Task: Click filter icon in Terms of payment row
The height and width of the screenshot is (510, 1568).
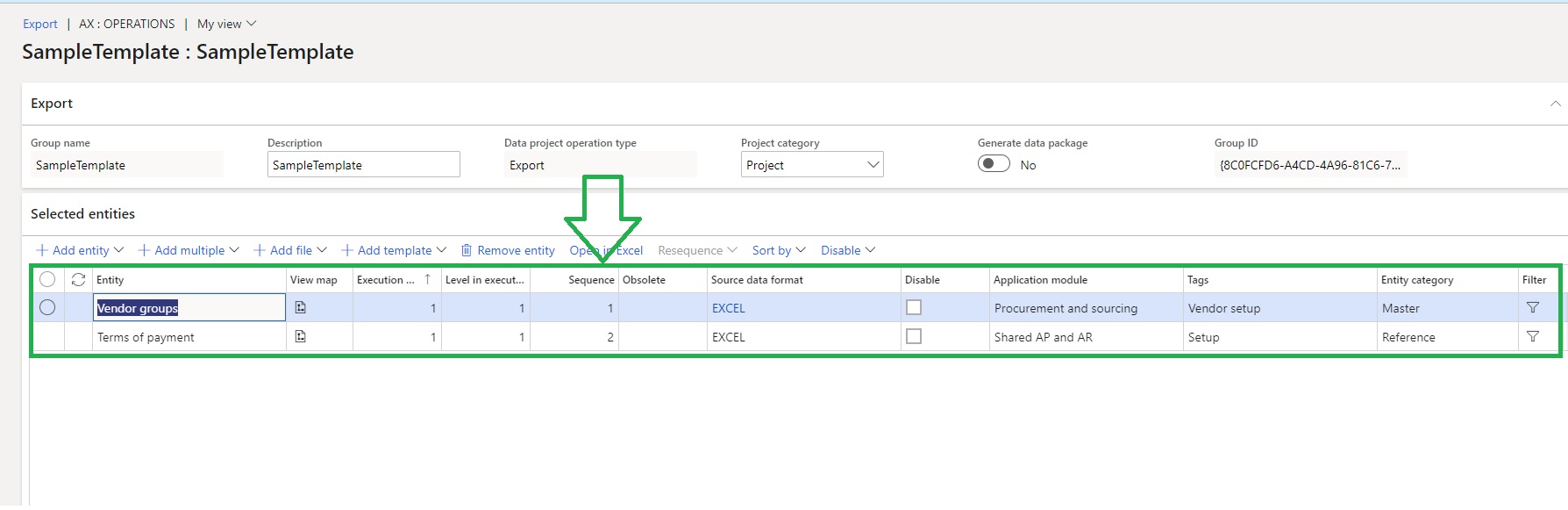Action: [x=1532, y=336]
